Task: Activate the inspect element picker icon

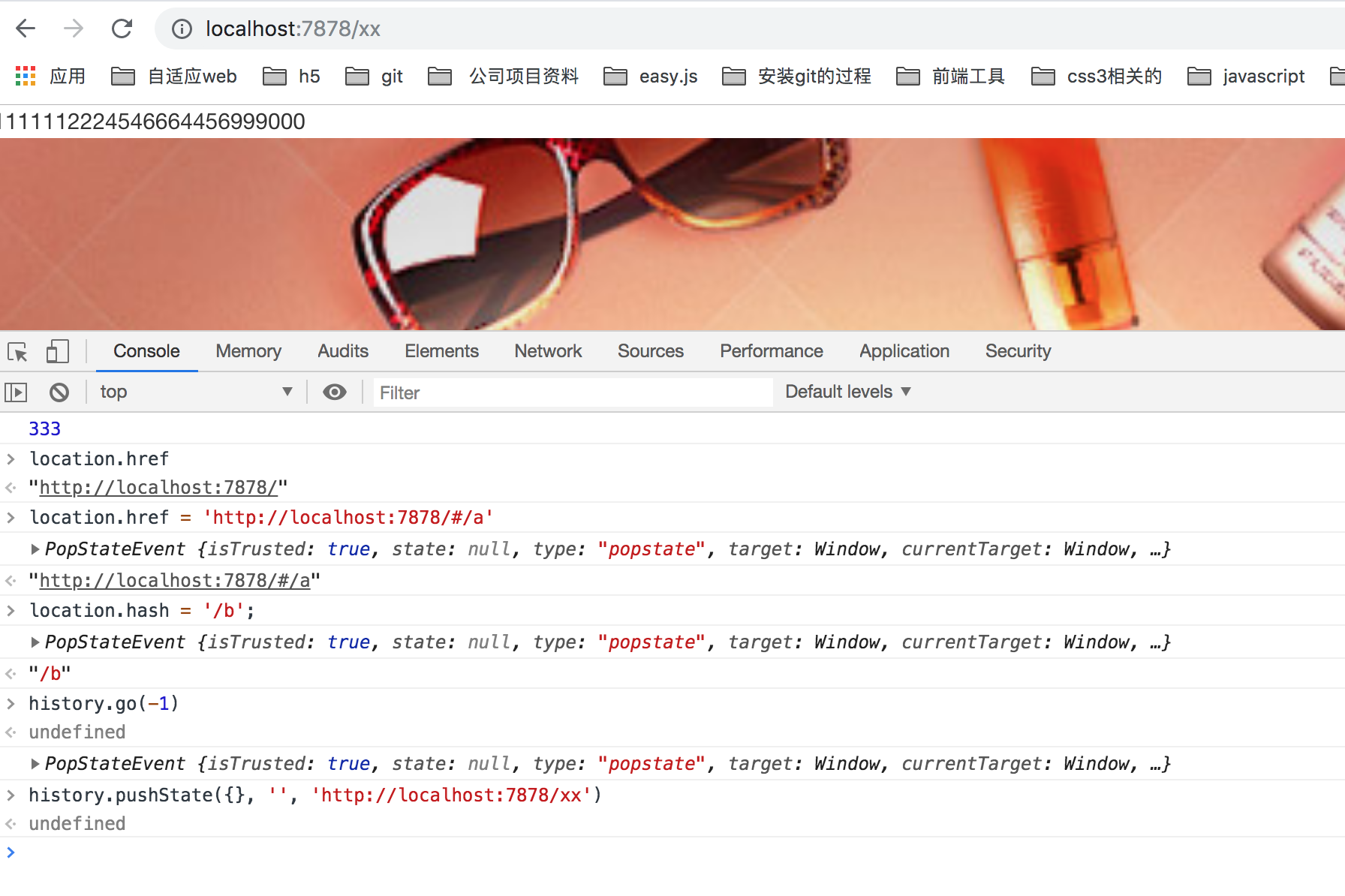Action: tap(17, 351)
